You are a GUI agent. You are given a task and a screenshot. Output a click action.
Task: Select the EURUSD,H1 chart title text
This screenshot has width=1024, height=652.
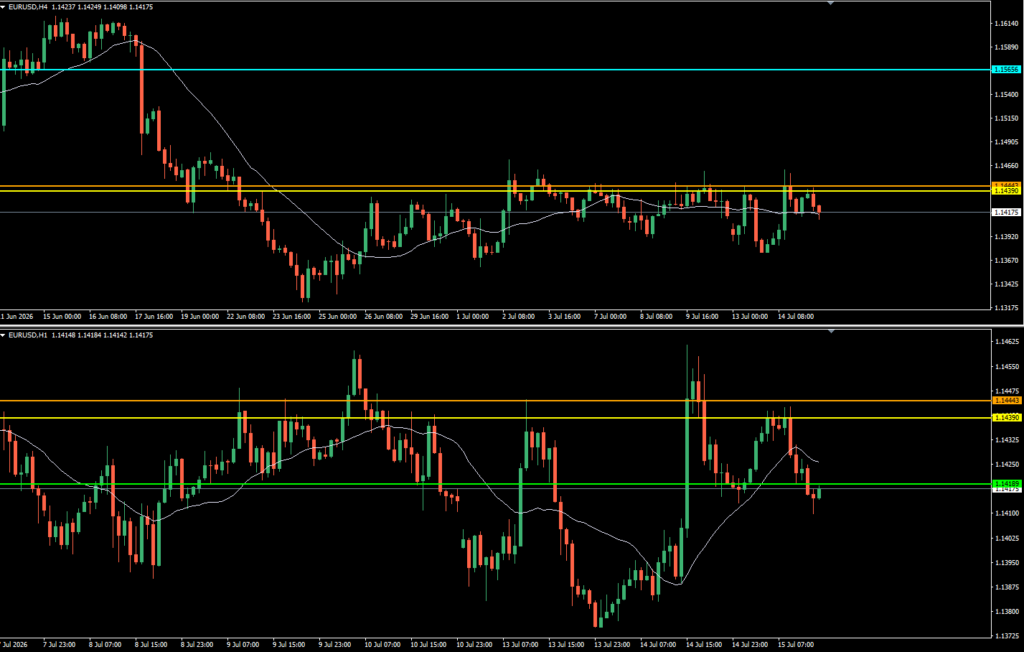coord(27,335)
